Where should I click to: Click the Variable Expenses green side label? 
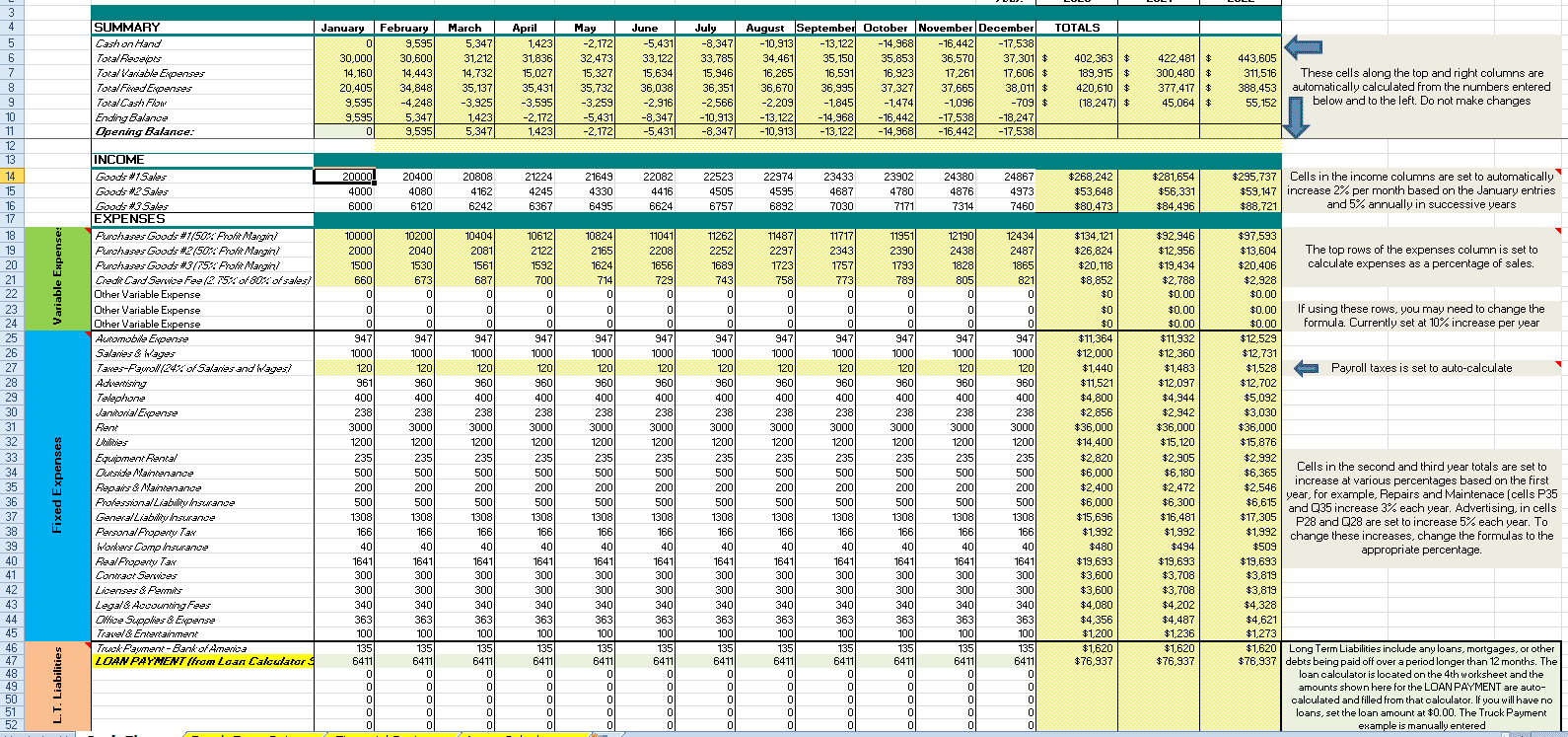click(57, 278)
